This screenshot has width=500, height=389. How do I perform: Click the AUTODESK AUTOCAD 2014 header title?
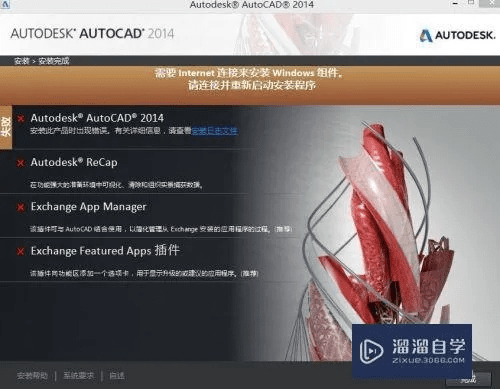point(92,34)
